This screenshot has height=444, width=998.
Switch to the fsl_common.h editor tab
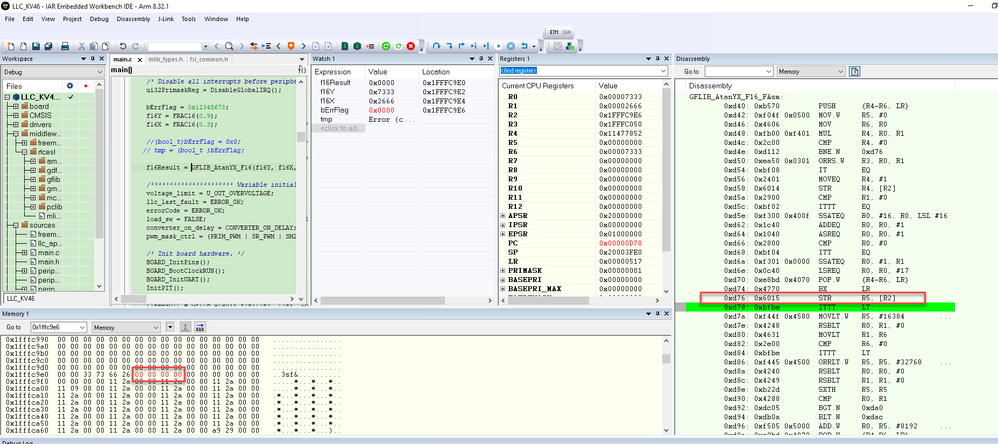tap(209, 59)
